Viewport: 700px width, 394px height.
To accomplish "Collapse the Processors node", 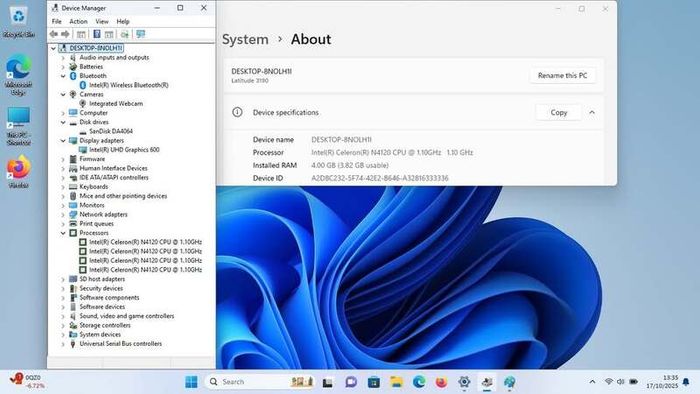I will tap(63, 233).
